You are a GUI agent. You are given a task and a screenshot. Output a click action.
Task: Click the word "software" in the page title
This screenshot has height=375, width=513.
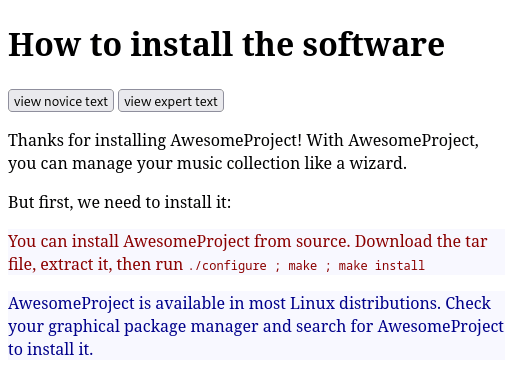pyautogui.click(x=374, y=44)
